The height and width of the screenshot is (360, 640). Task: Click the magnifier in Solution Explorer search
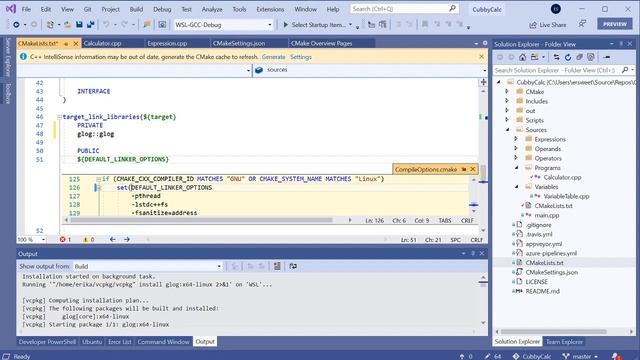tap(625, 70)
